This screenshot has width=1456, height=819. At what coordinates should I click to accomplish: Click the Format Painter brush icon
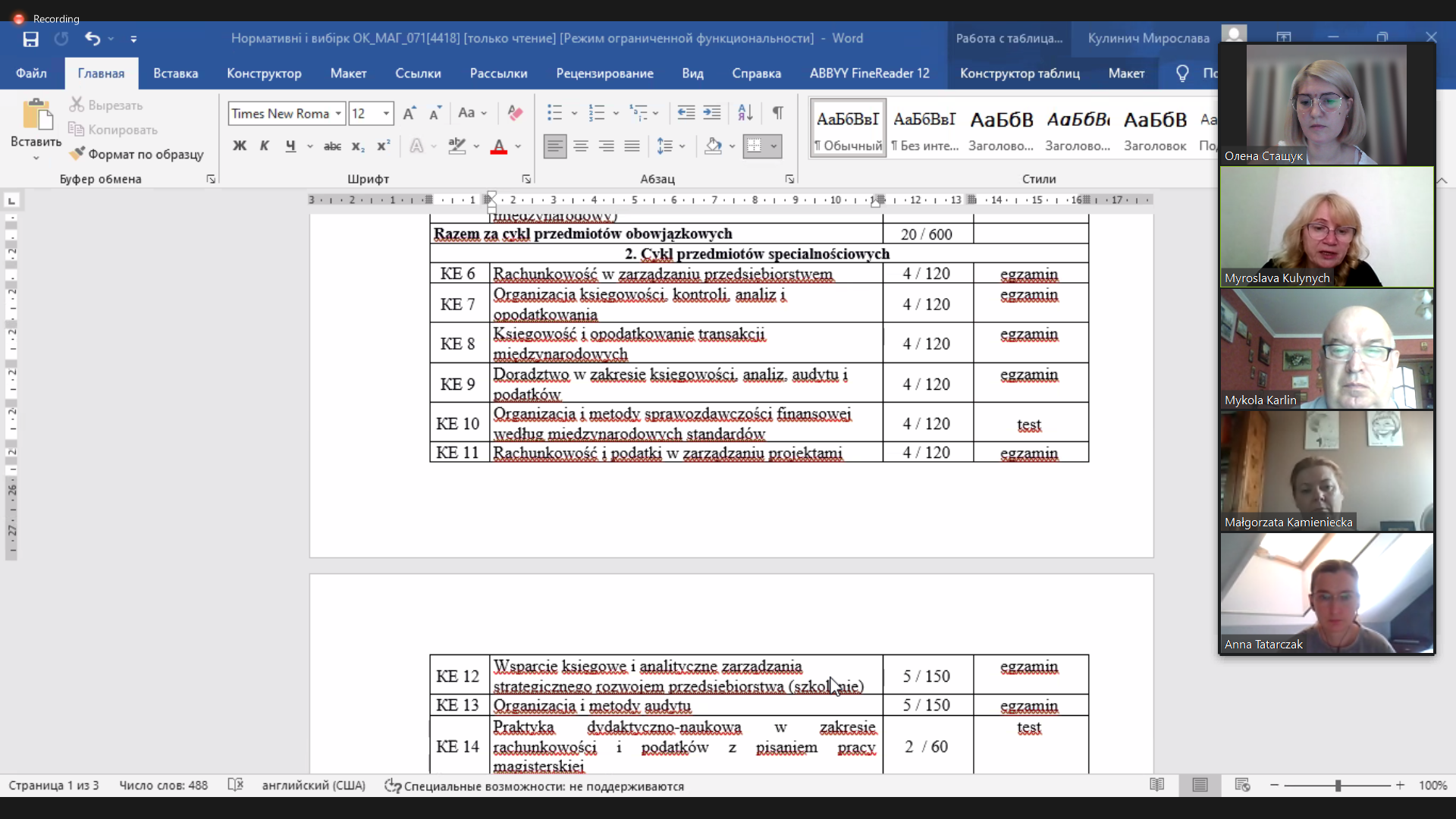pos(77,154)
